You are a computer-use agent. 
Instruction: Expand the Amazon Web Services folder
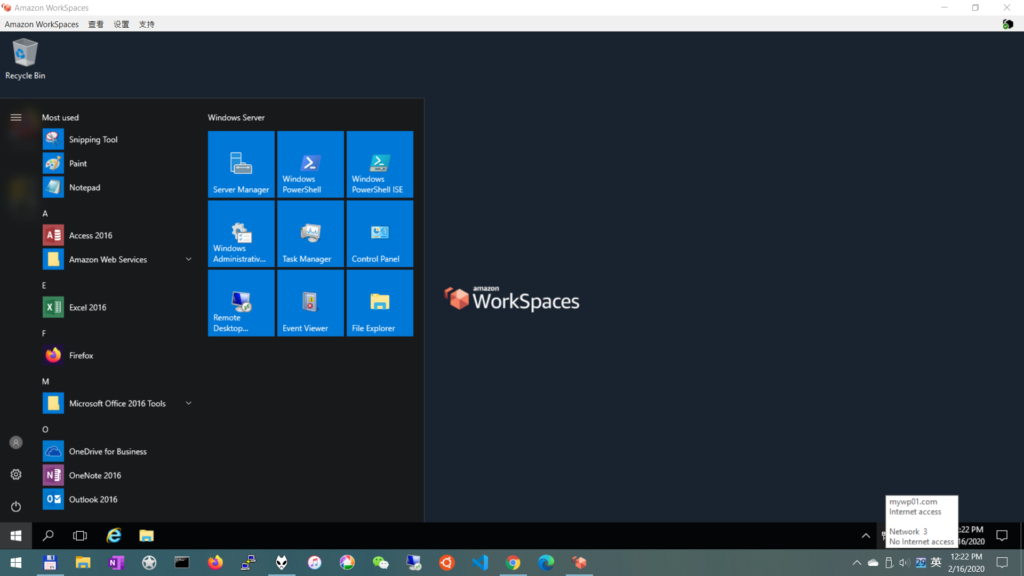tap(188, 260)
